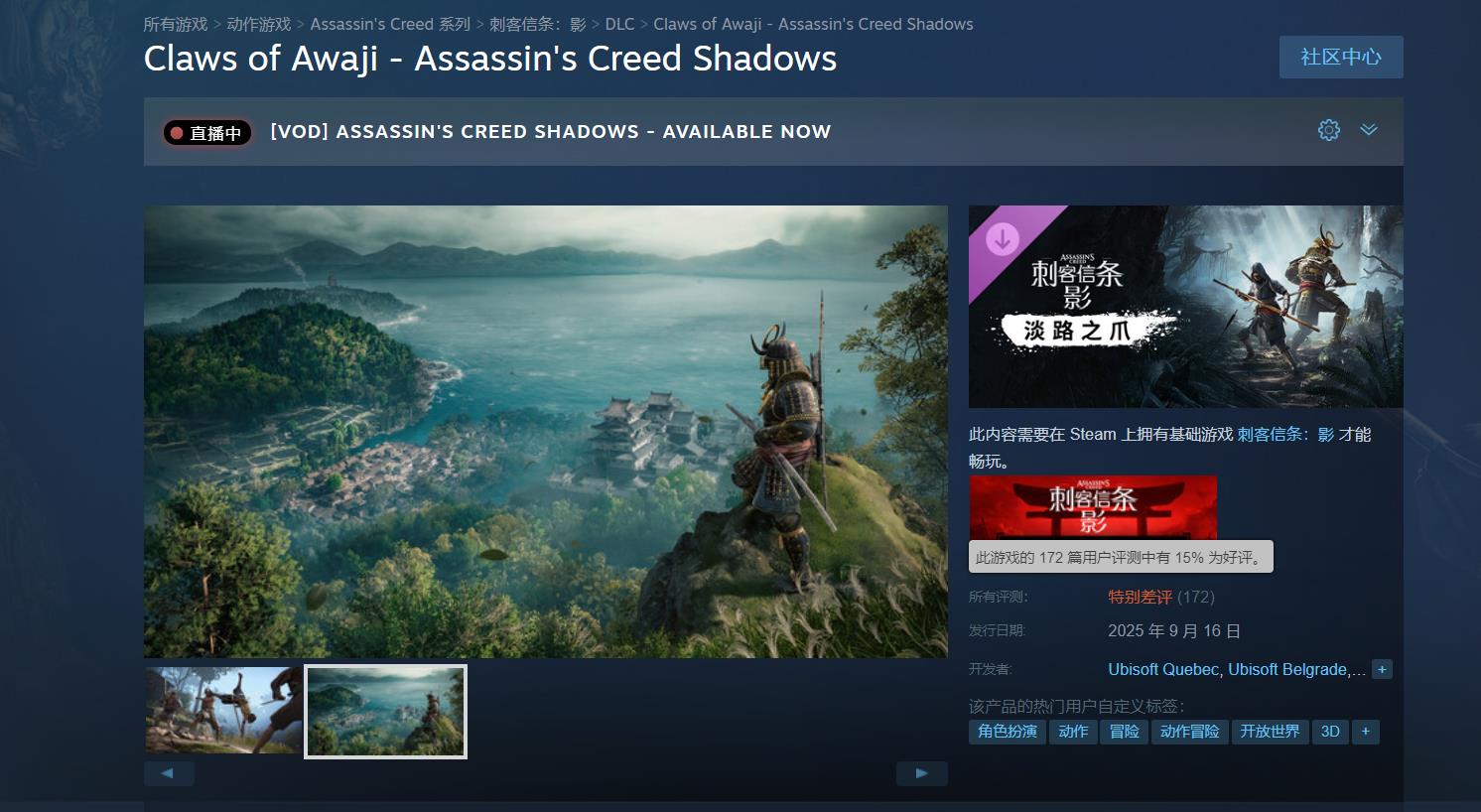Collapse the live broadcast panel chevron
Image resolution: width=1481 pixels, height=812 pixels.
click(x=1369, y=130)
